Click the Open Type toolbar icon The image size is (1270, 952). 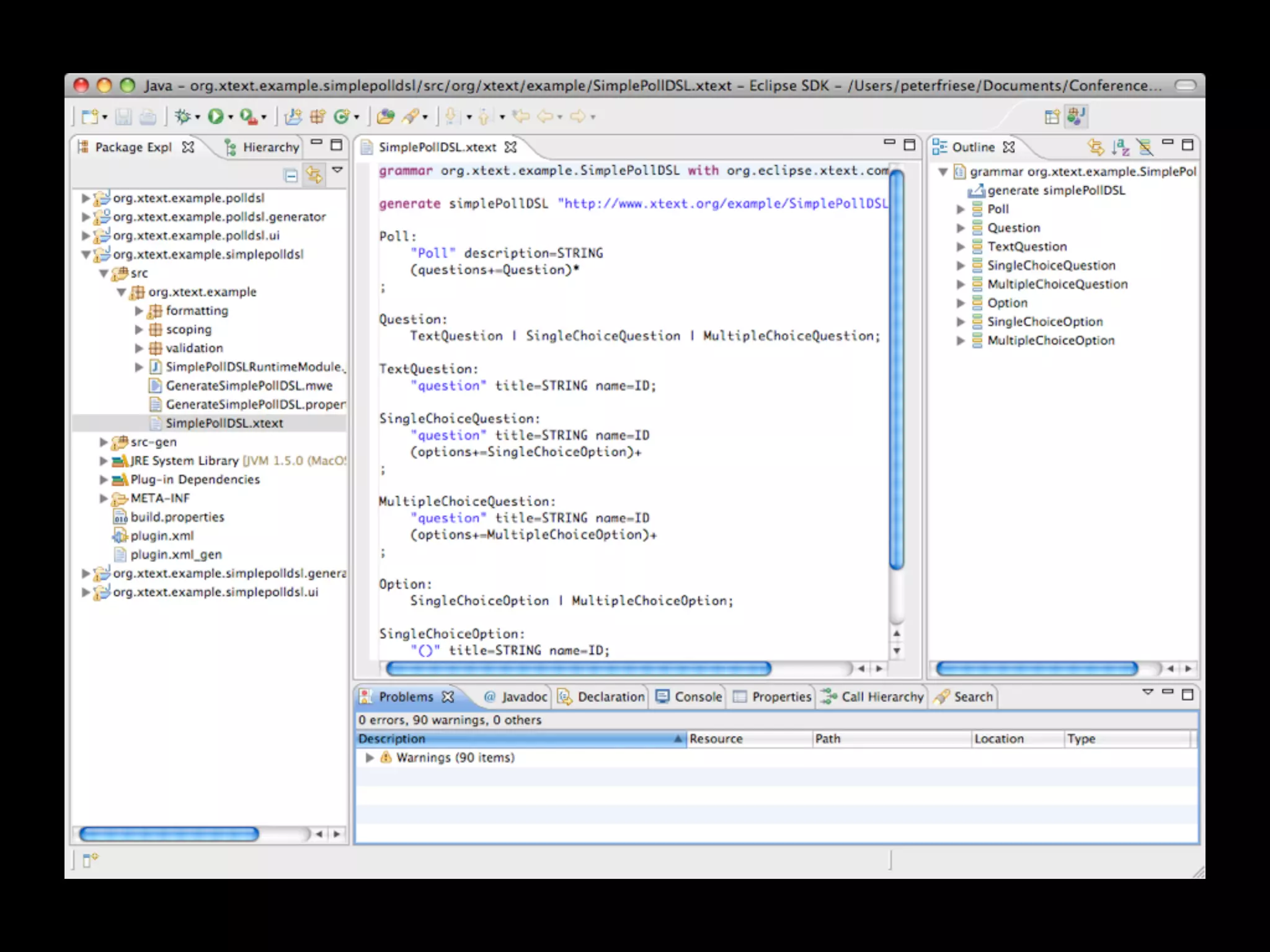[x=385, y=116]
